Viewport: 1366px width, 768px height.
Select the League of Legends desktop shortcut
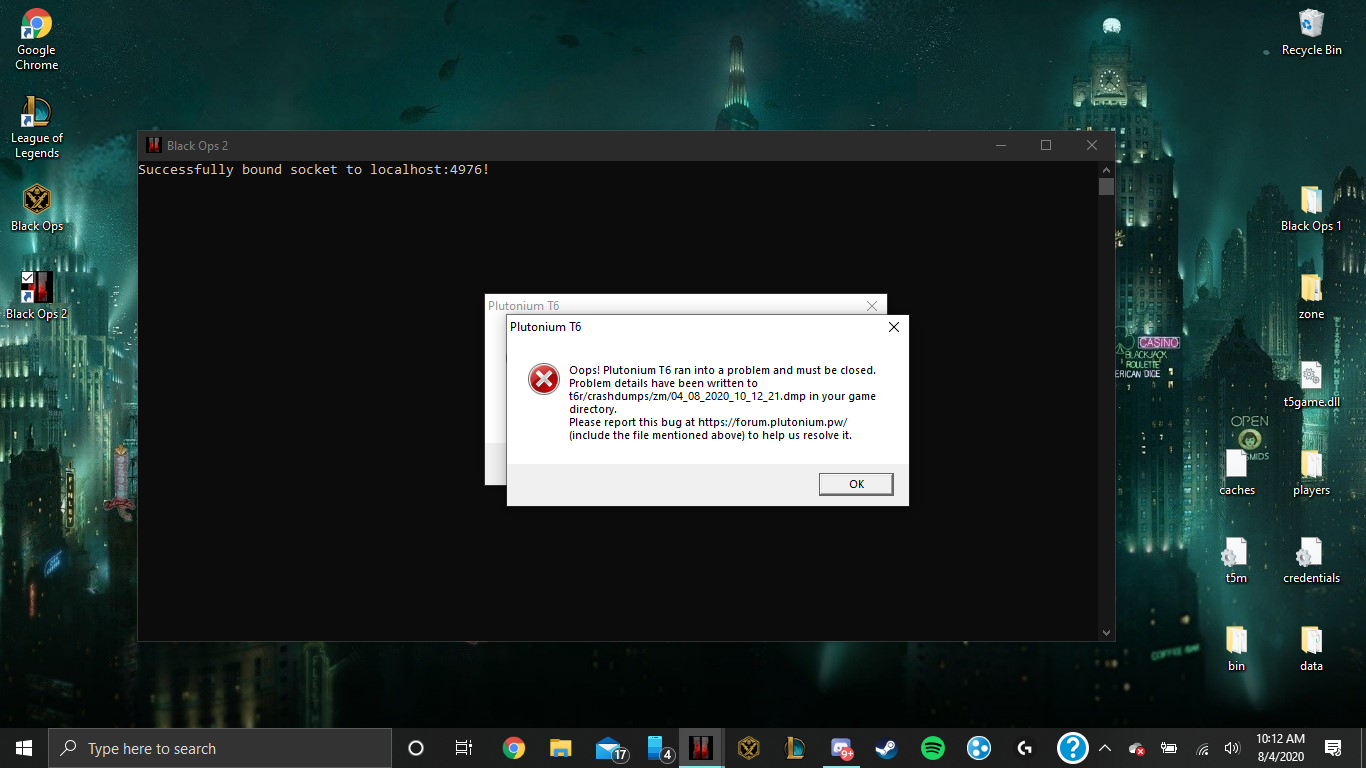[x=36, y=128]
